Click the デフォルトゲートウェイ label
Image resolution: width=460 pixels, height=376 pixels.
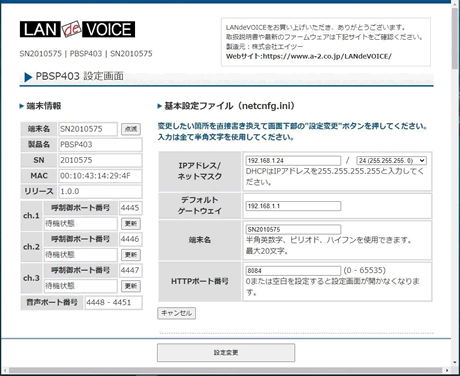200,205
